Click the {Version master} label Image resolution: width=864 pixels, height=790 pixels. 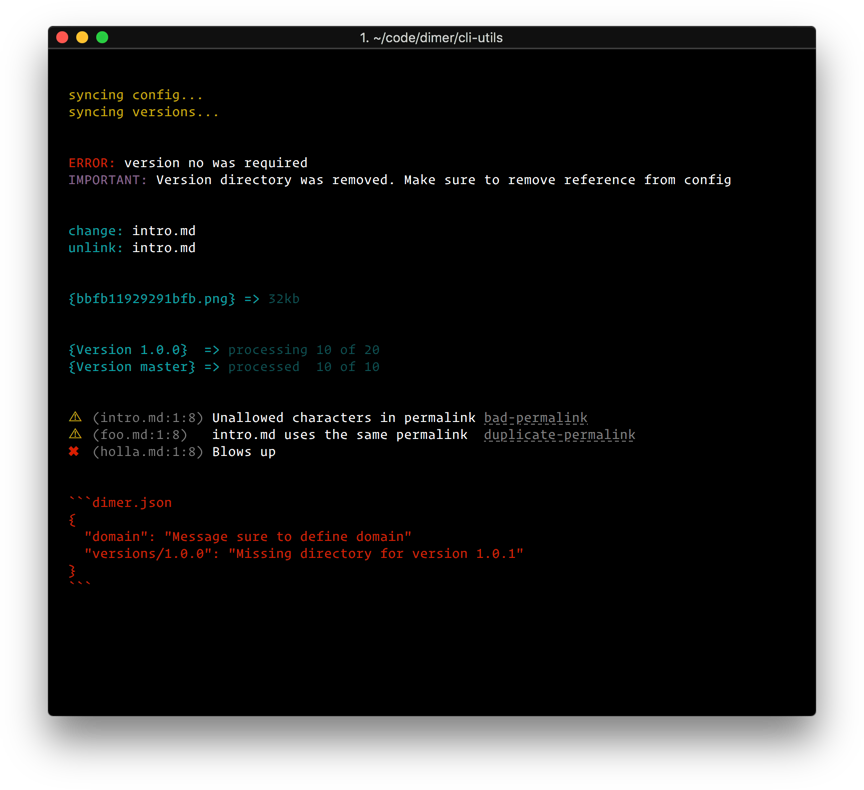[x=132, y=367]
